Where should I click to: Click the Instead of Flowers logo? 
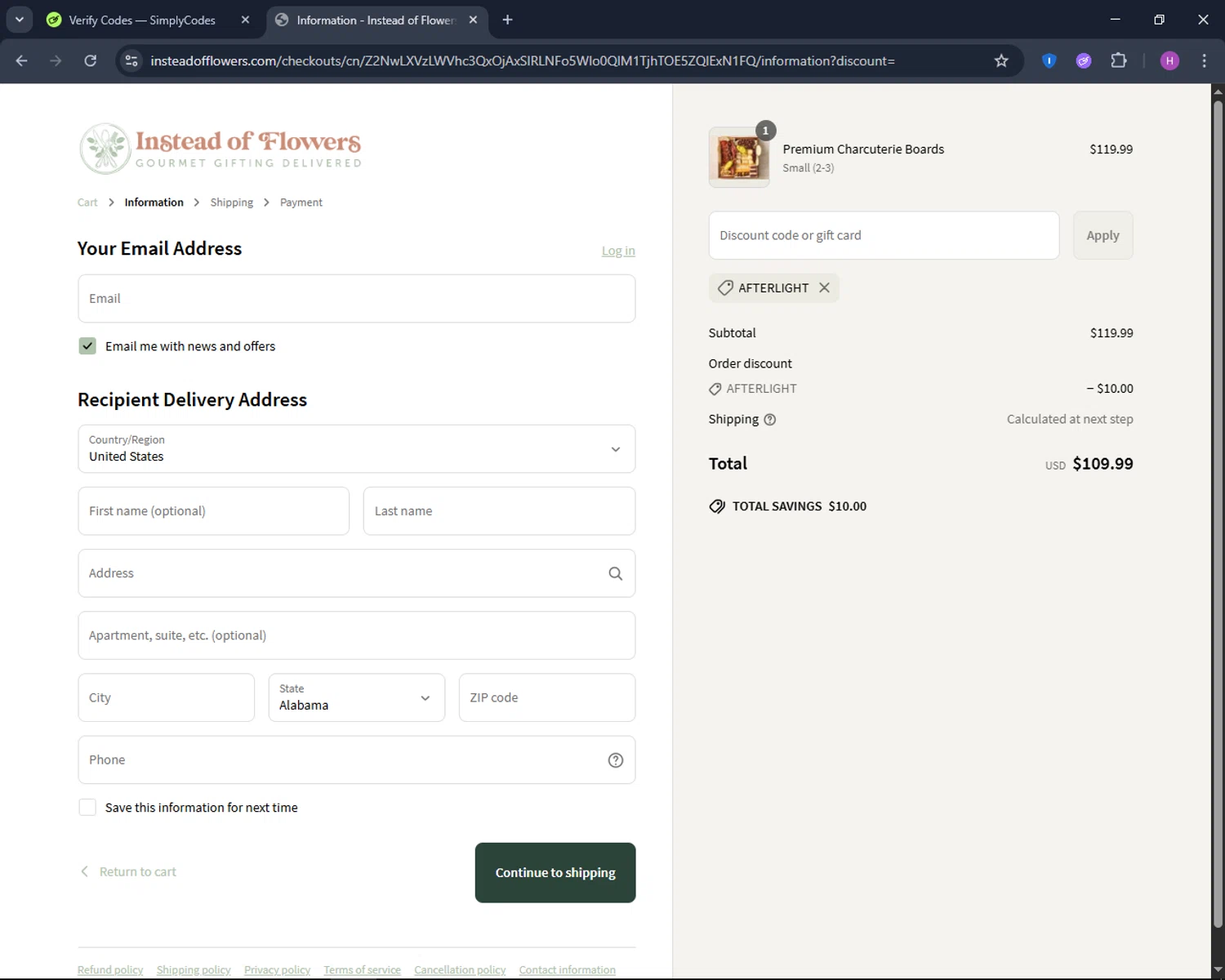(x=220, y=149)
